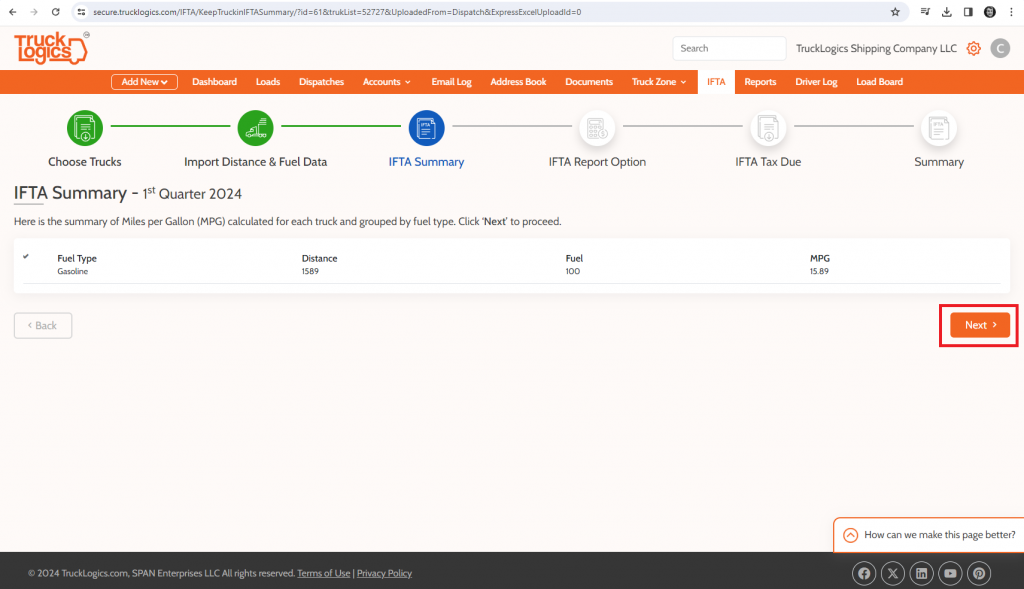
Task: Click the IFTA Tax Due step icon
Action: pyautogui.click(x=768, y=128)
